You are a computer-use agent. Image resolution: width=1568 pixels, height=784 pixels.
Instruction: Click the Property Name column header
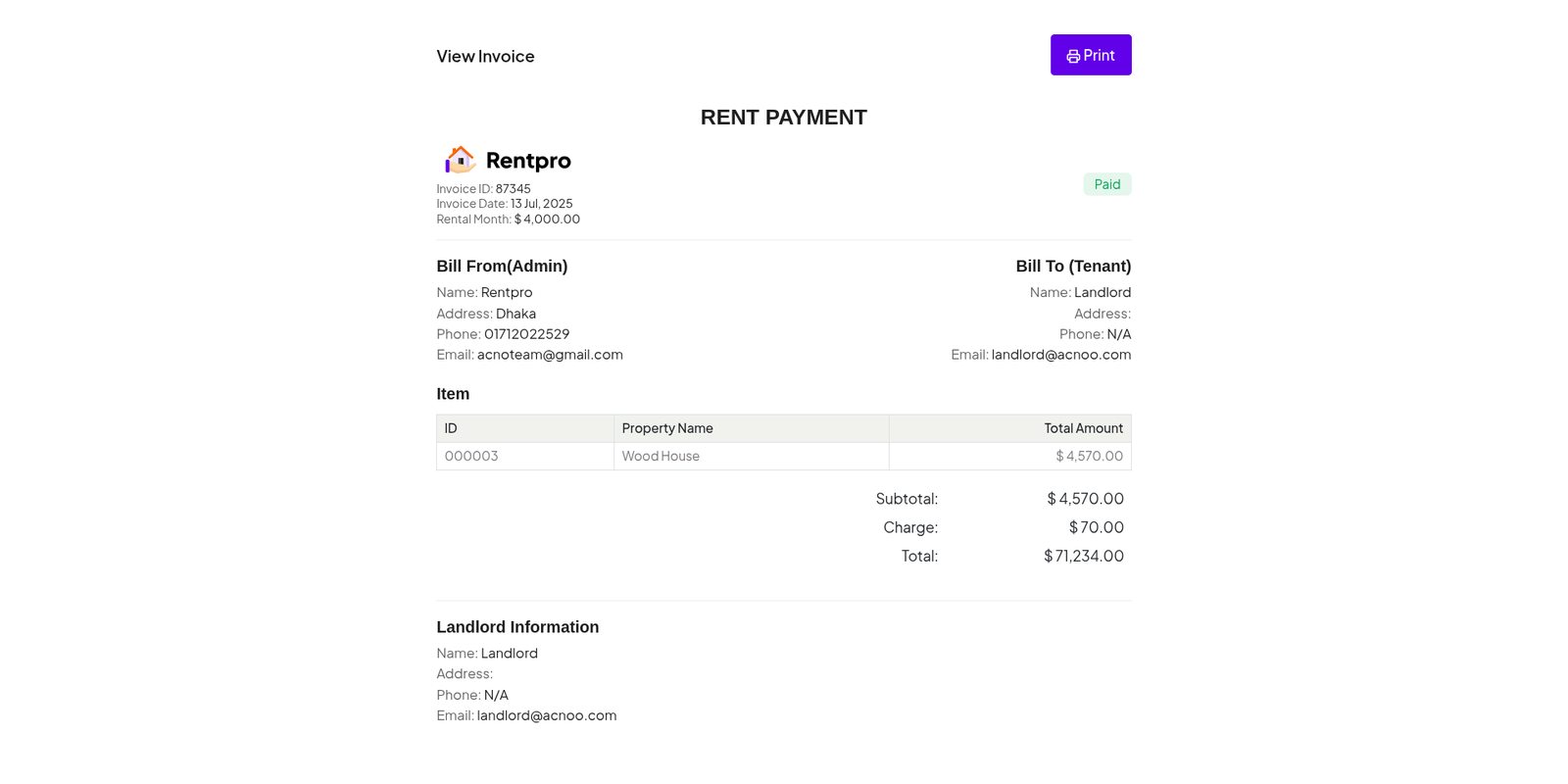pos(667,428)
